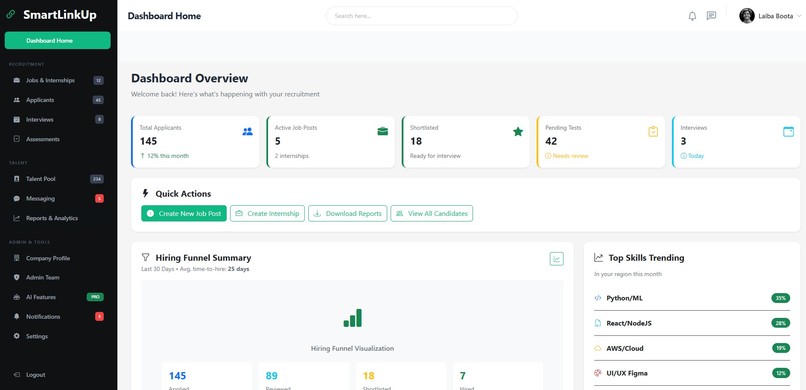Viewport: 806px width, 390px height.
Task: Open the notification bell in top bar
Action: (x=692, y=16)
